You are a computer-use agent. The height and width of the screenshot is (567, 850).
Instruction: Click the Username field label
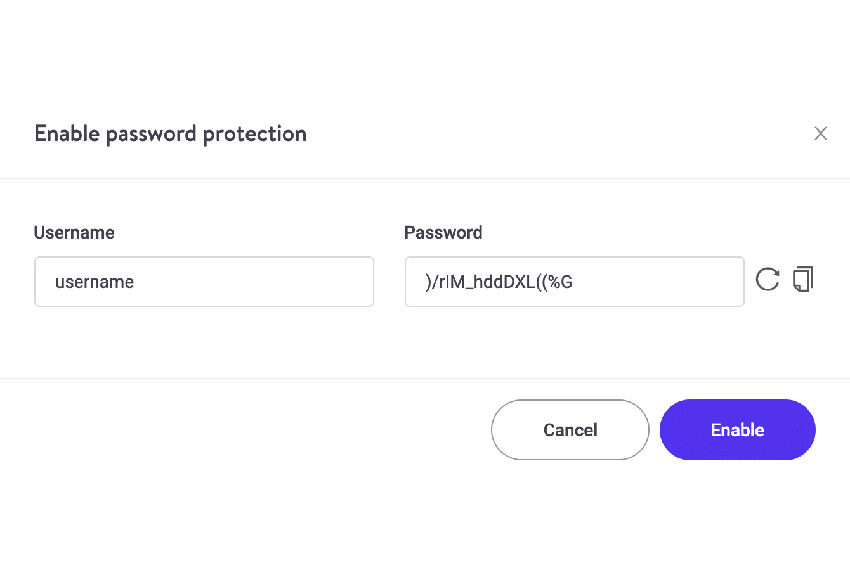point(74,233)
